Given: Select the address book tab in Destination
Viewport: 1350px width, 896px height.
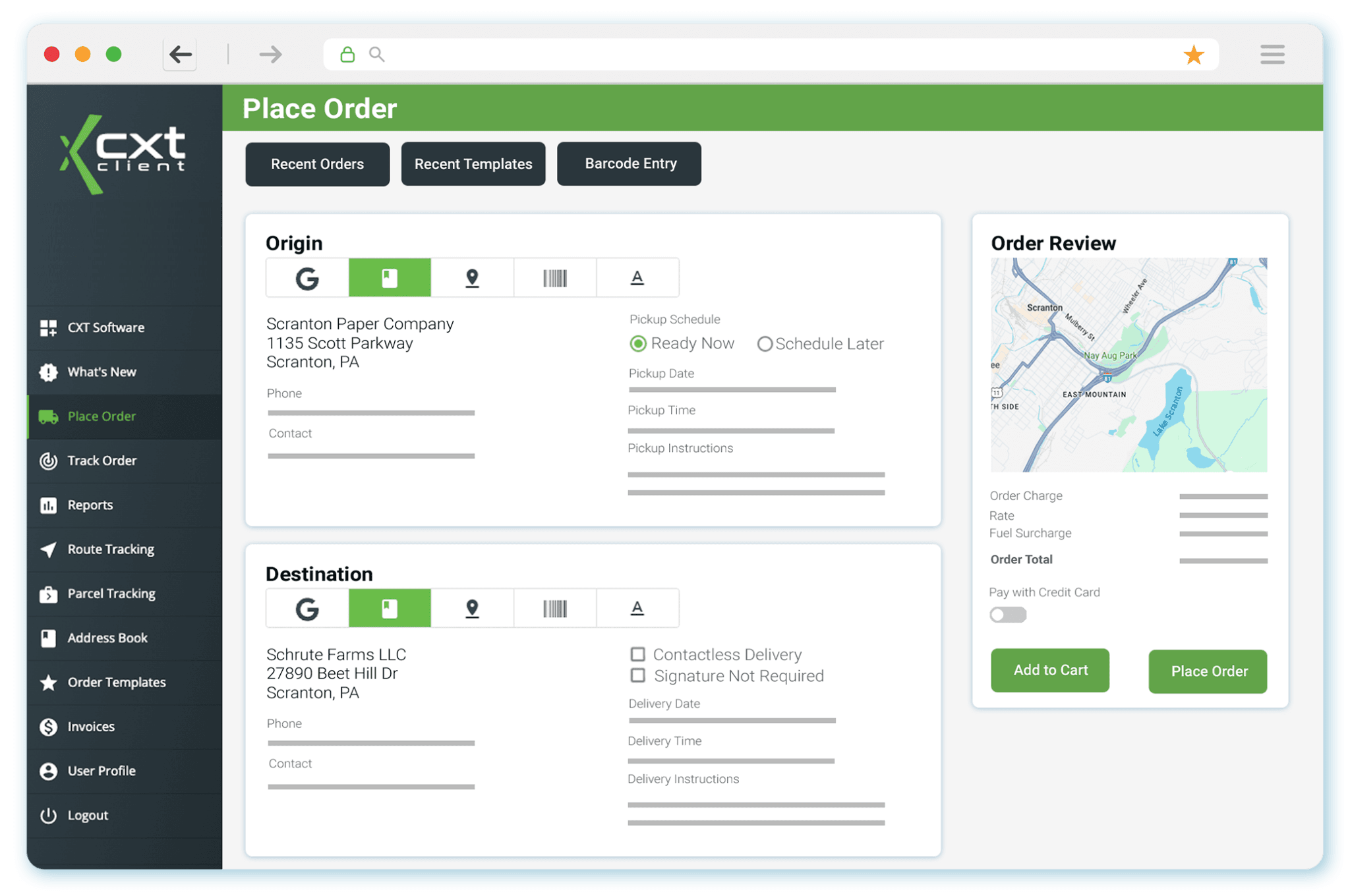Looking at the screenshot, I should [390, 607].
